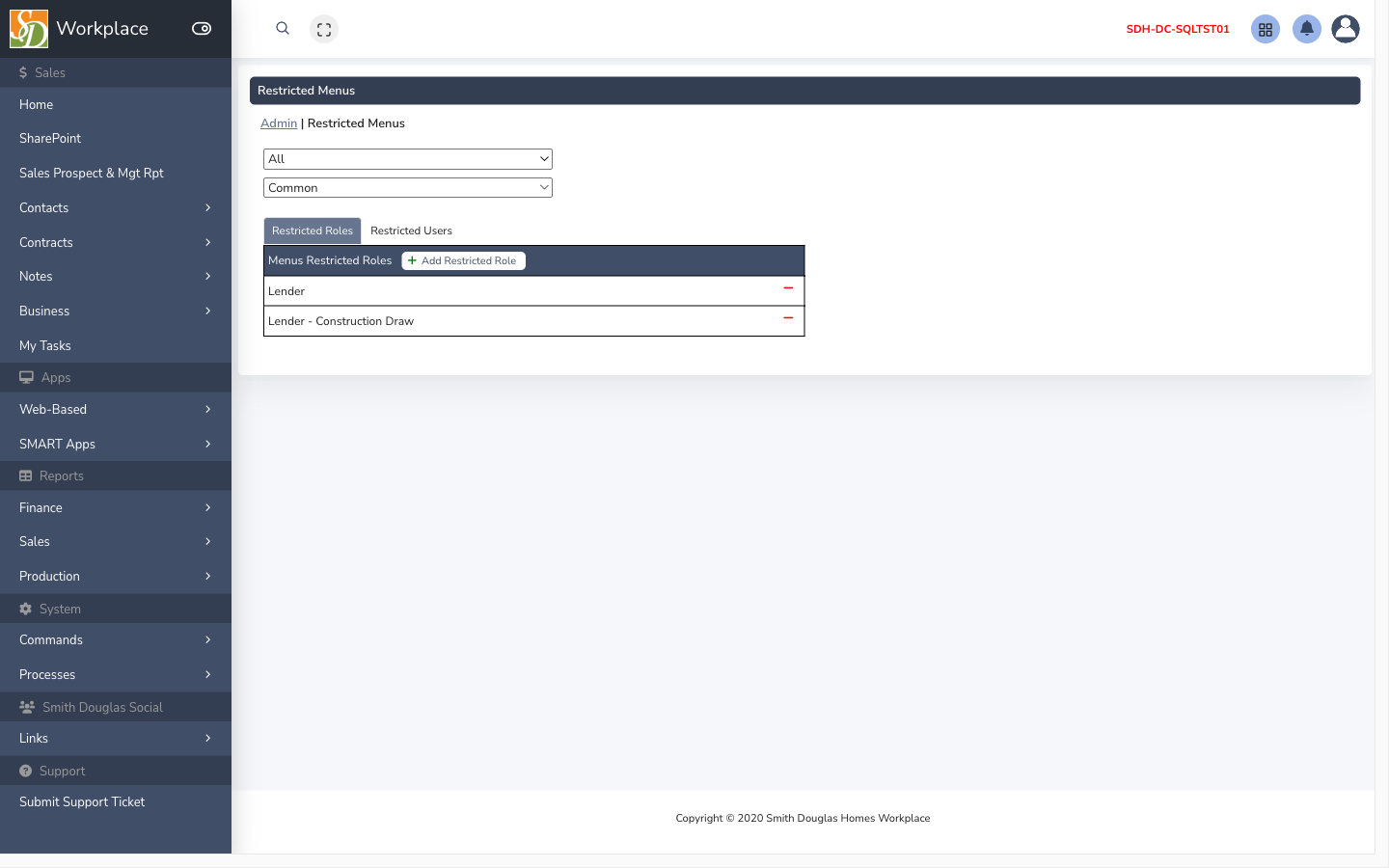Open the search magnifier icon
1389x868 pixels.
[x=283, y=28]
